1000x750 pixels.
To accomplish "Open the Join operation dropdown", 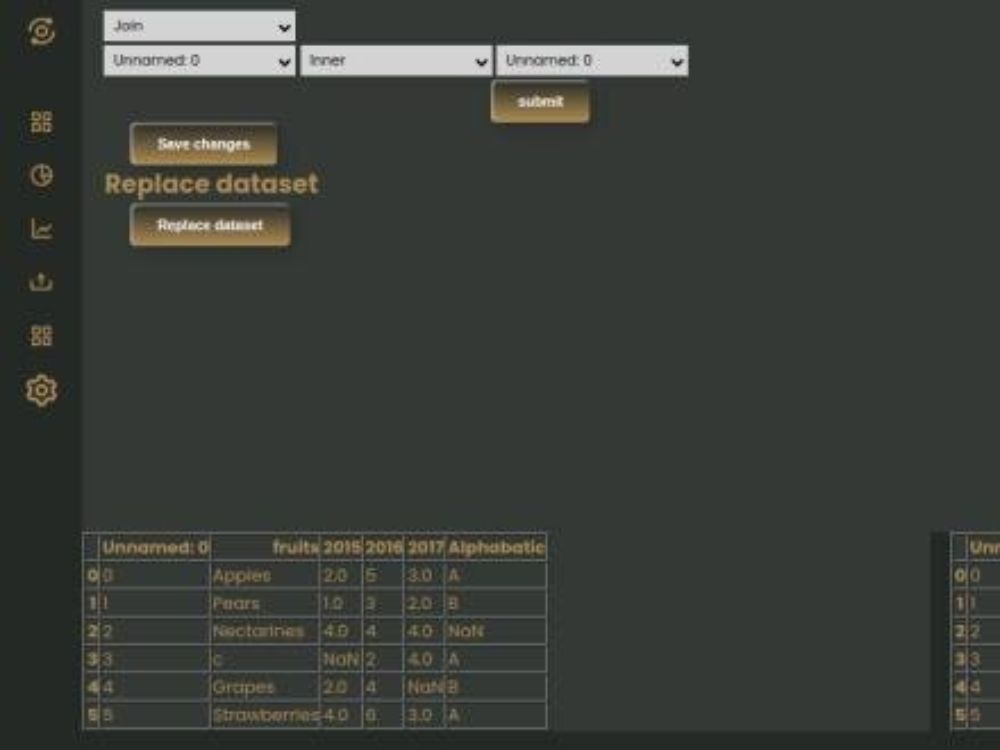I will (x=199, y=26).
